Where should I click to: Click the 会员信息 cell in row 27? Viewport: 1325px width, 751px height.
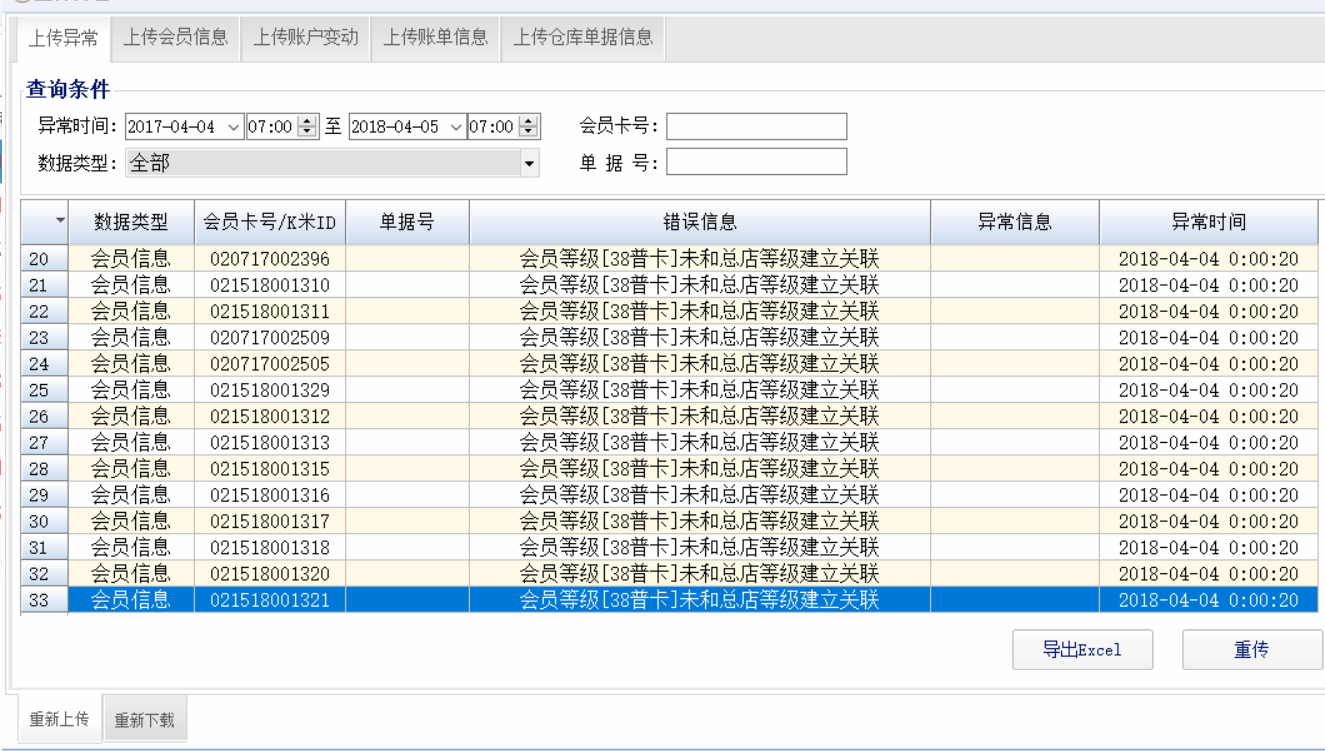coord(131,442)
